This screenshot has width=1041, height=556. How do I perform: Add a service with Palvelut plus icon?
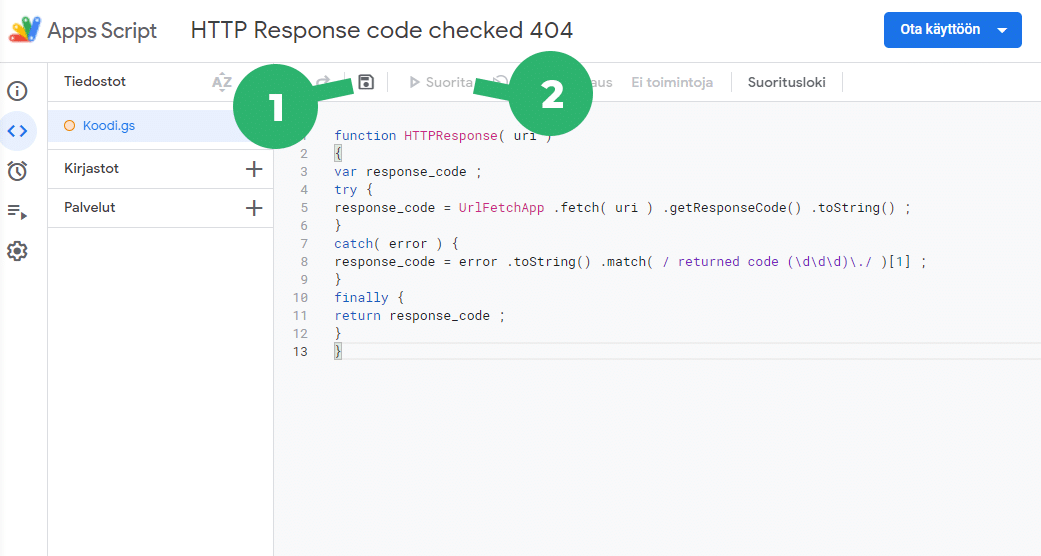254,208
